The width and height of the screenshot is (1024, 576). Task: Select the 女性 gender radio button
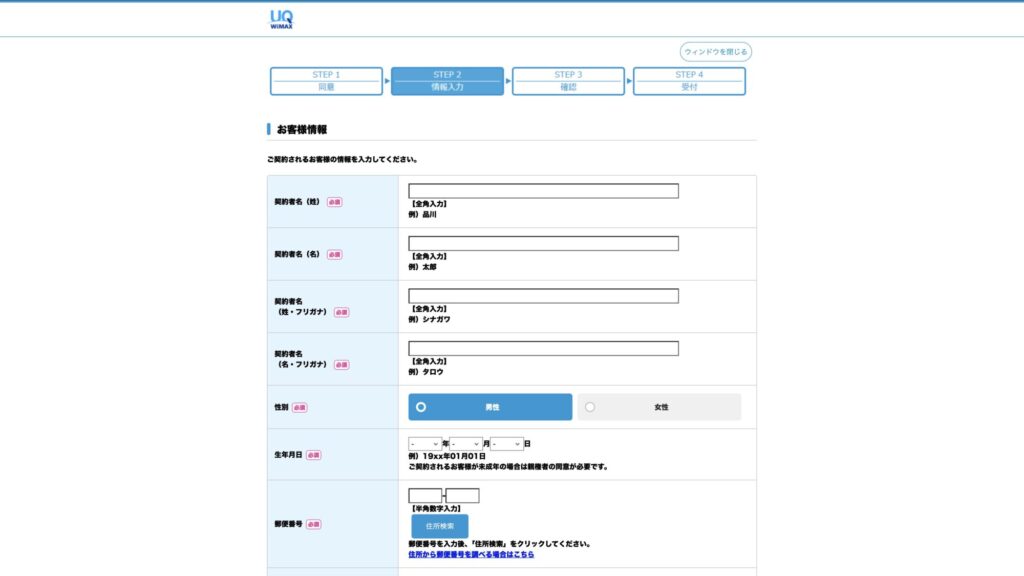point(589,406)
